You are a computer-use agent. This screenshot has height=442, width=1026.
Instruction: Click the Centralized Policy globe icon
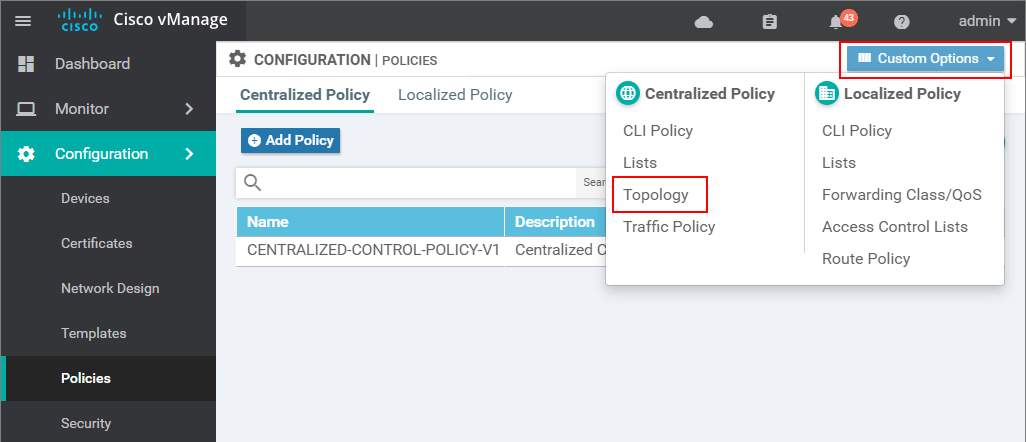[x=627, y=94]
